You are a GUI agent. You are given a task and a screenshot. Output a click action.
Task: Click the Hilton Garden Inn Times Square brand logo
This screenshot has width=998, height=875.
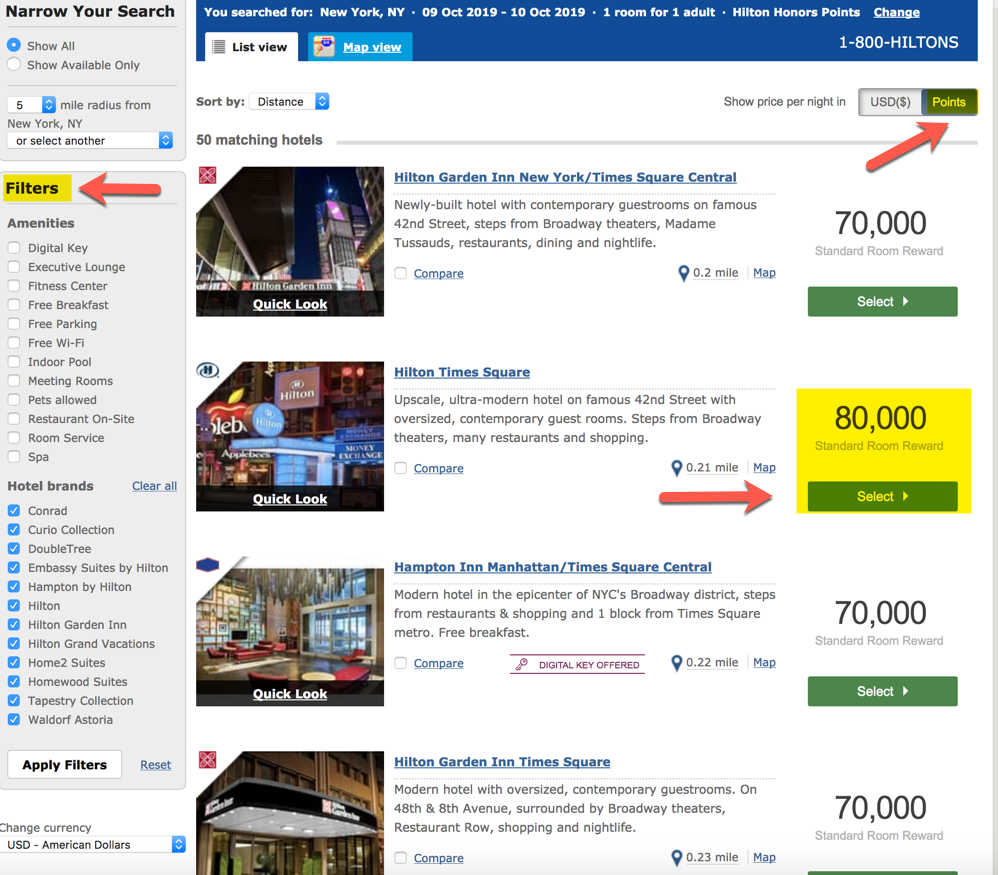point(207,759)
